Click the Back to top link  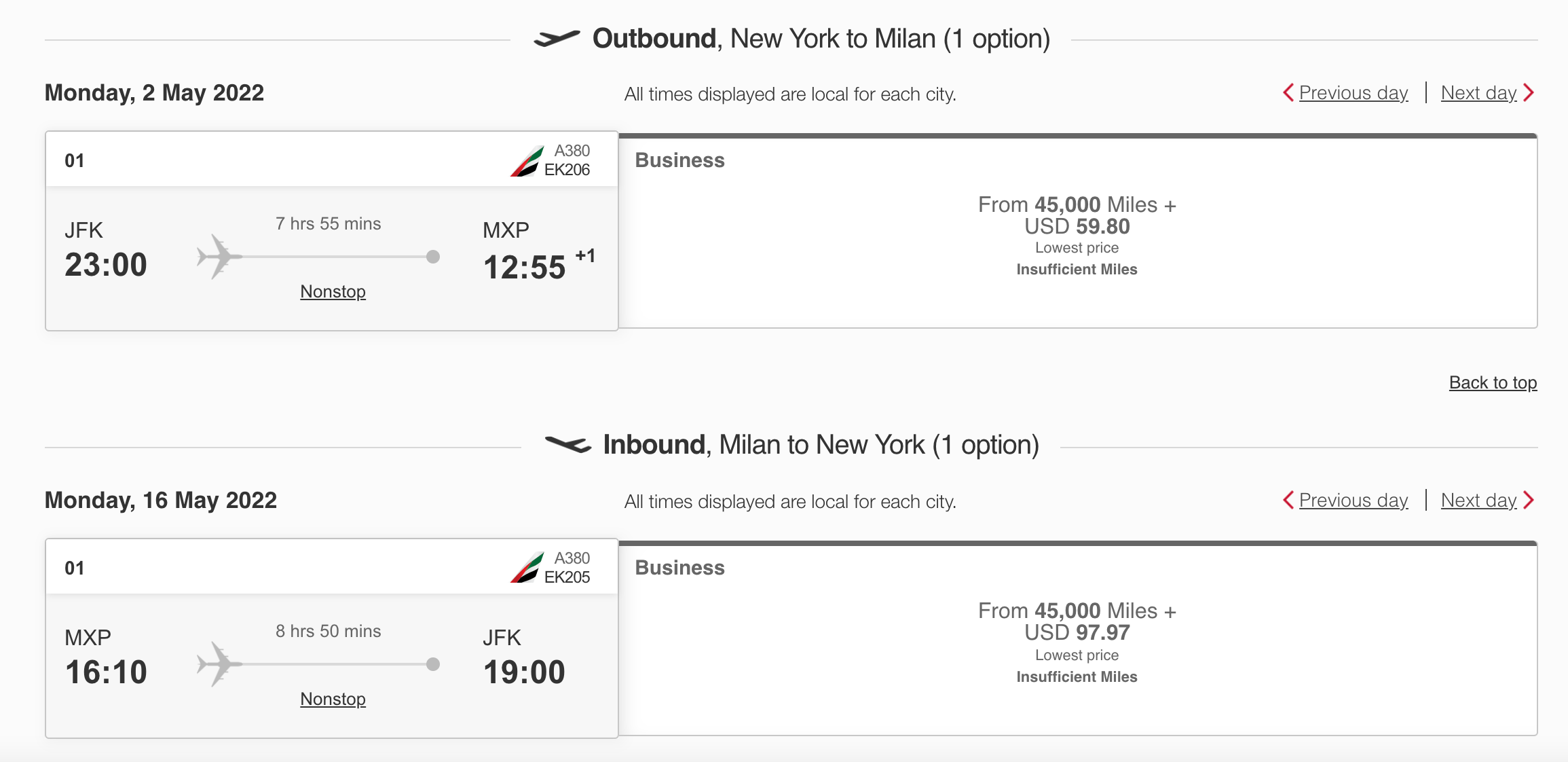[1493, 383]
